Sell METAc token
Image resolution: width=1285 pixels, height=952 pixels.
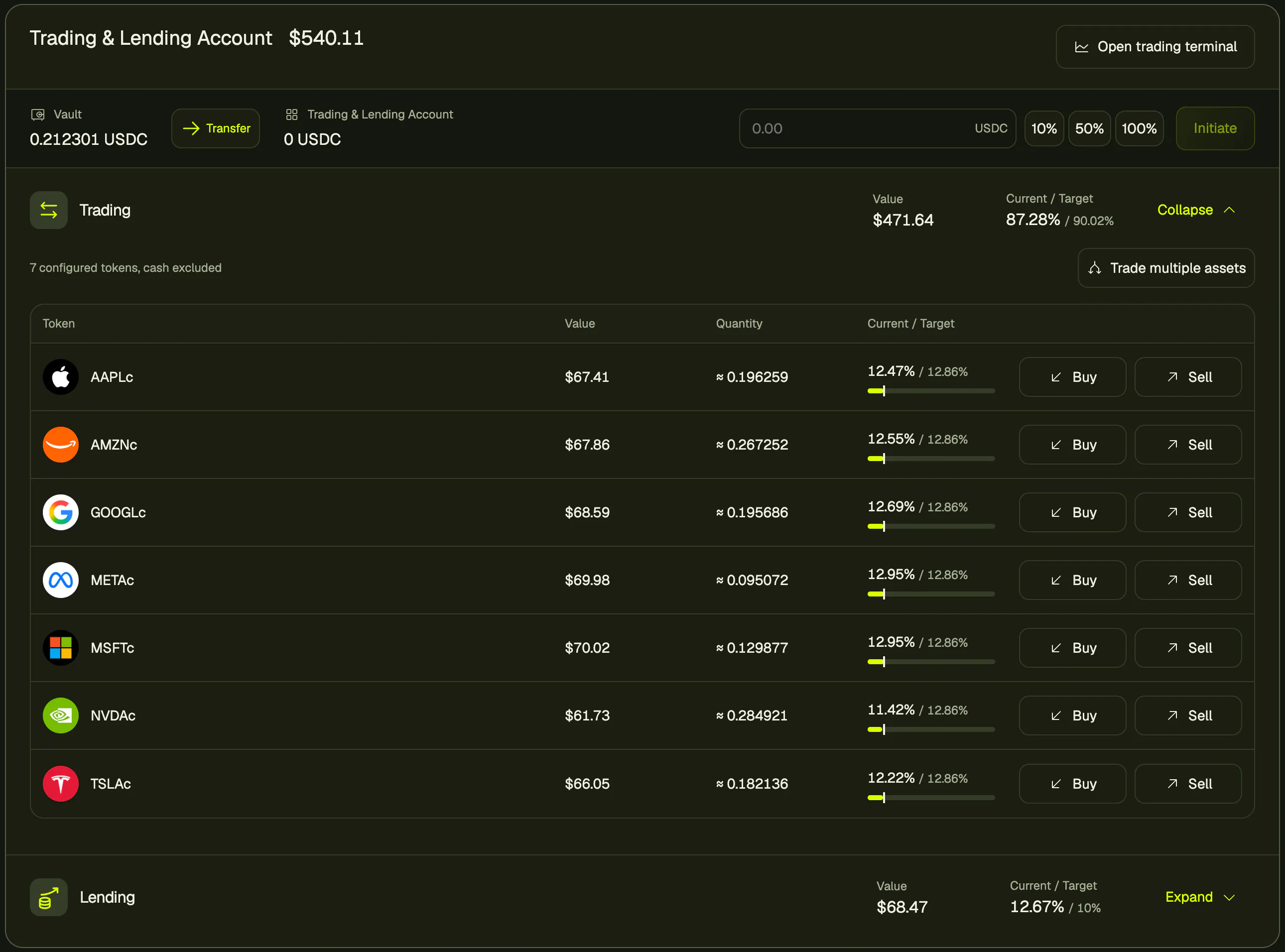[1188, 580]
